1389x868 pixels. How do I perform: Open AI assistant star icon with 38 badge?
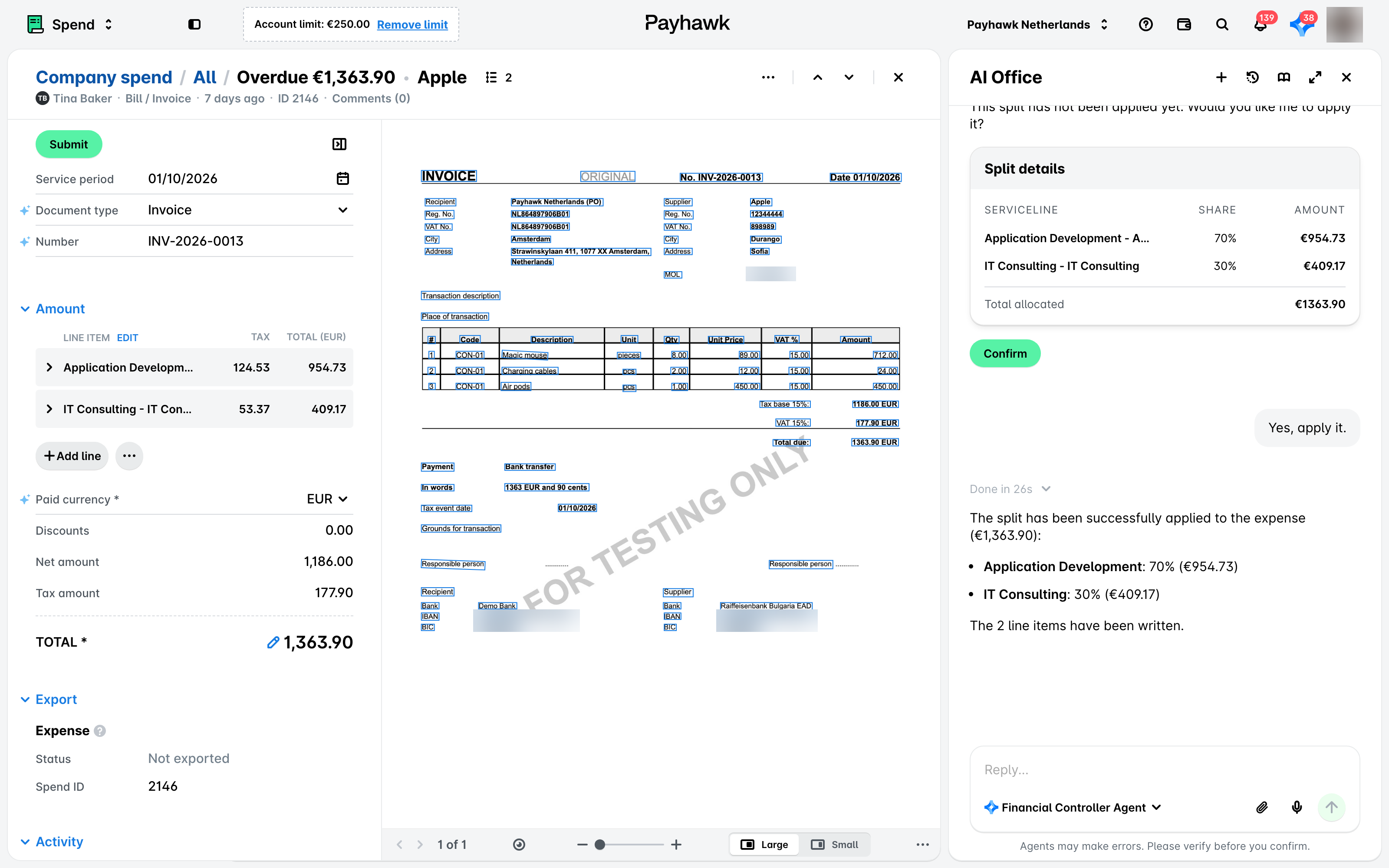pyautogui.click(x=1301, y=24)
